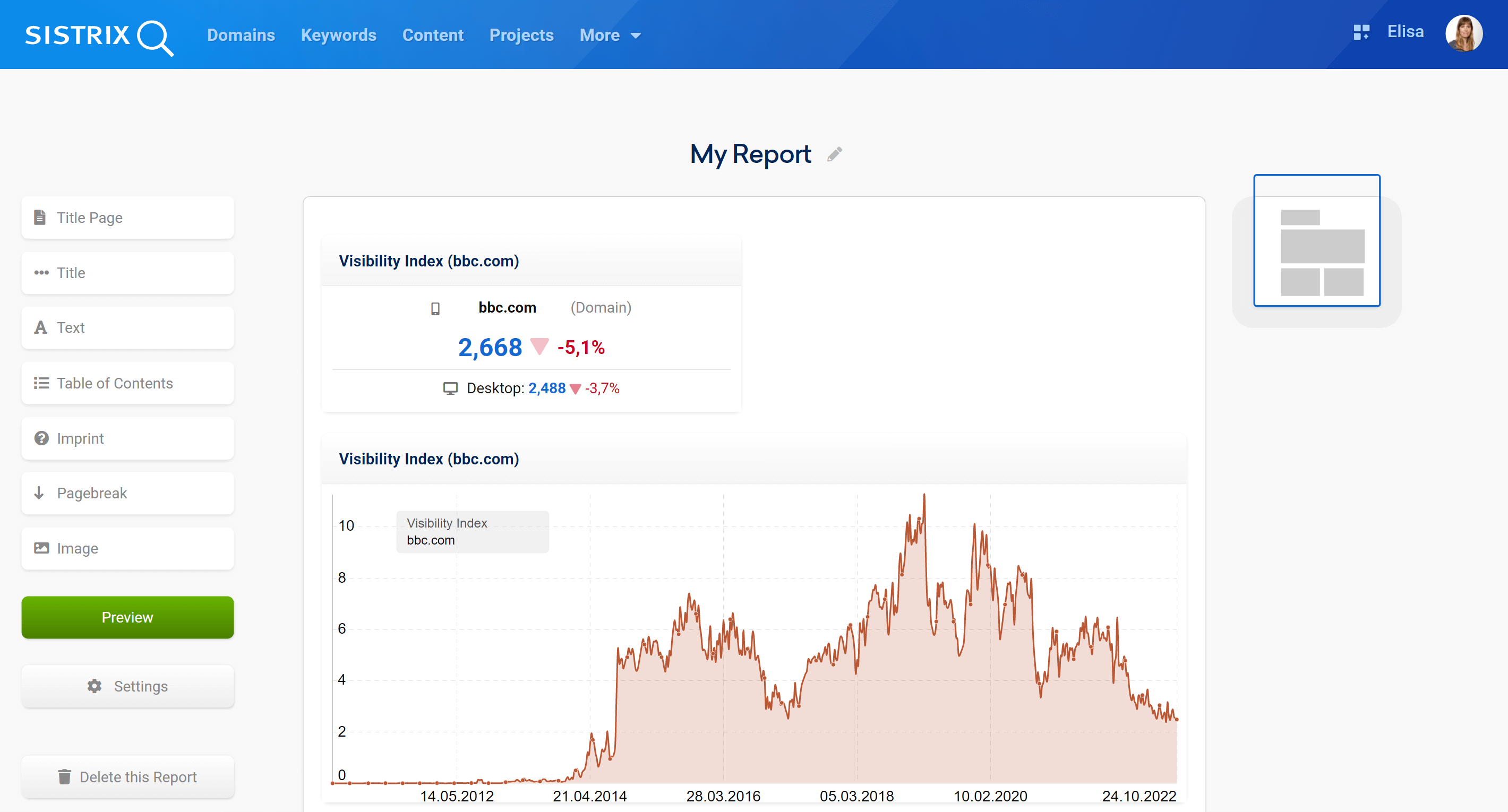This screenshot has height=812, width=1508.
Task: Expand the More dropdown menu
Action: [x=610, y=35]
